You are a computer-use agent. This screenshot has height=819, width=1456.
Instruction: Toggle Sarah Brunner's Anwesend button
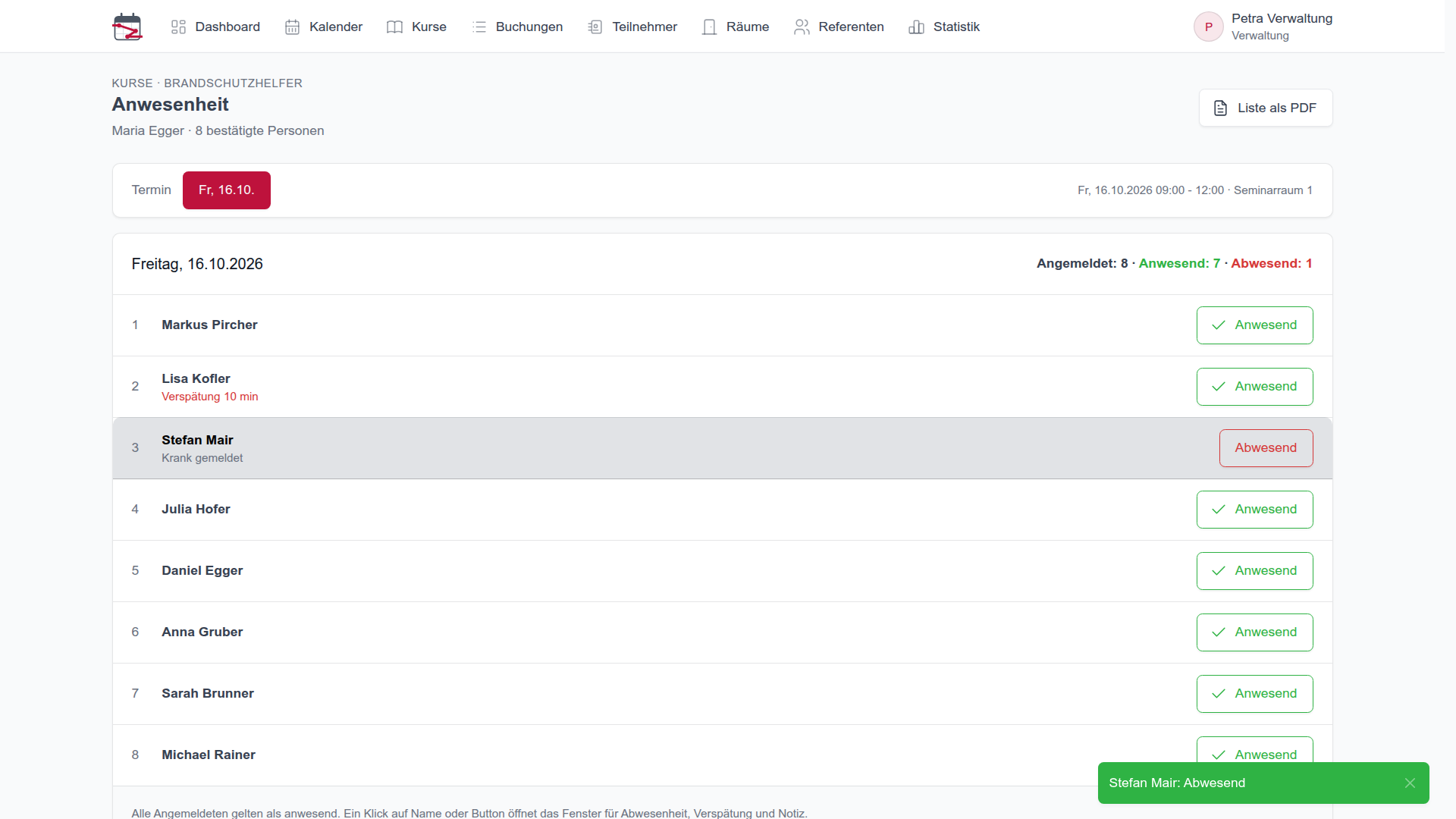1254,694
